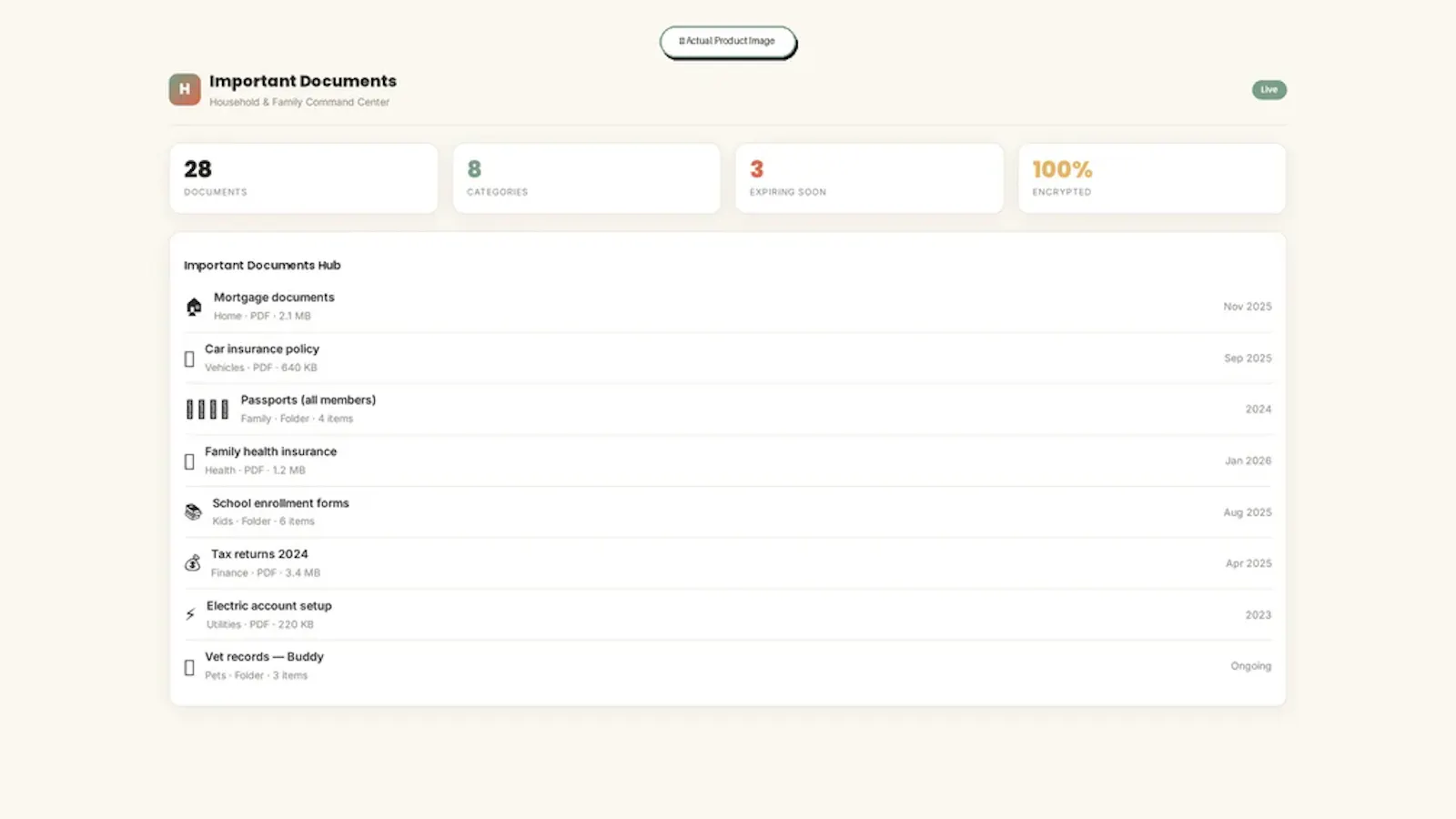Open the Tax returns 2024 entry
This screenshot has height=819, width=1456.
pos(728,563)
